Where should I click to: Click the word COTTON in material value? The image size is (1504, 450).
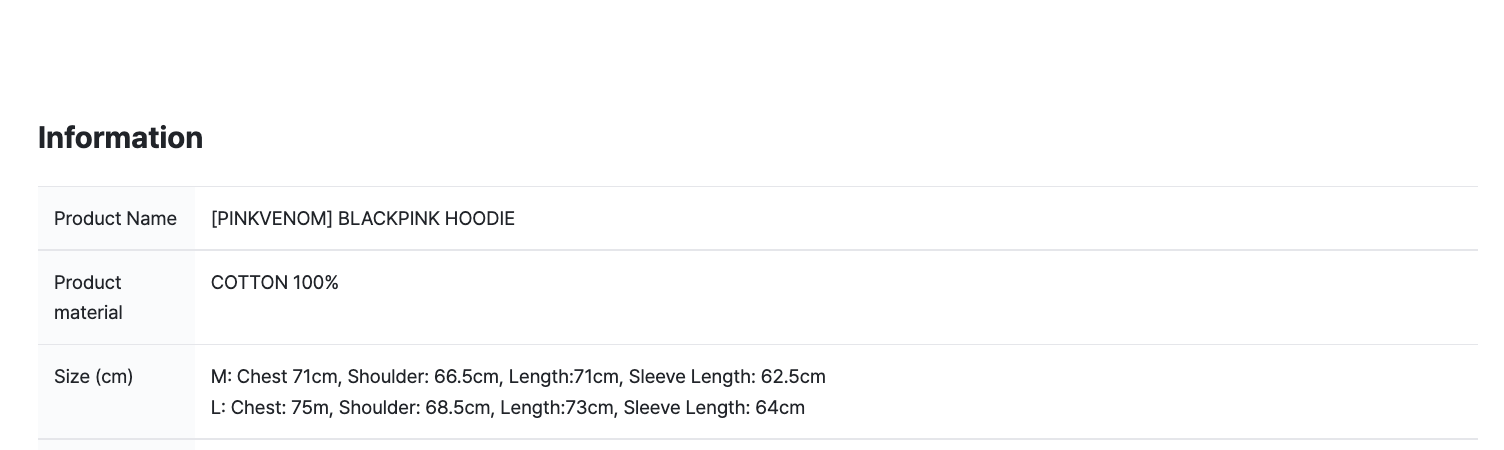(249, 282)
